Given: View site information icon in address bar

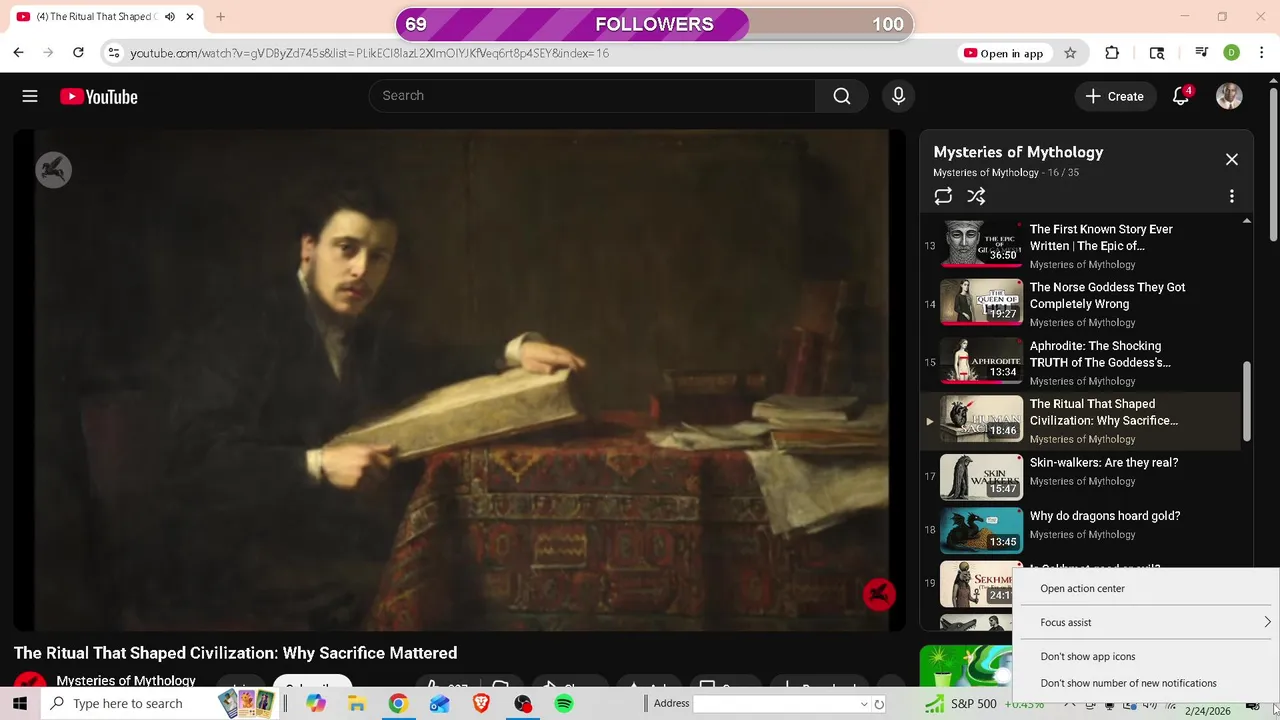Looking at the screenshot, I should 114,53.
